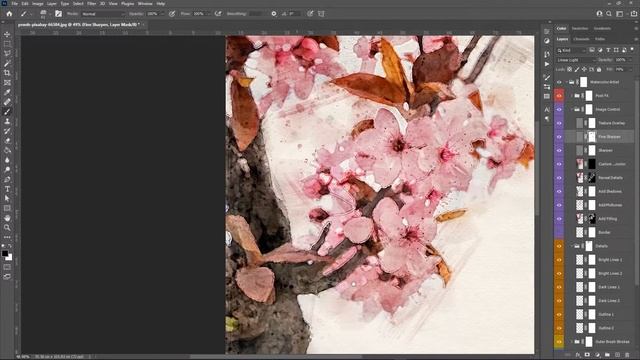Select the Magic Wand tool
The width and height of the screenshot is (640, 360).
(x=7, y=63)
